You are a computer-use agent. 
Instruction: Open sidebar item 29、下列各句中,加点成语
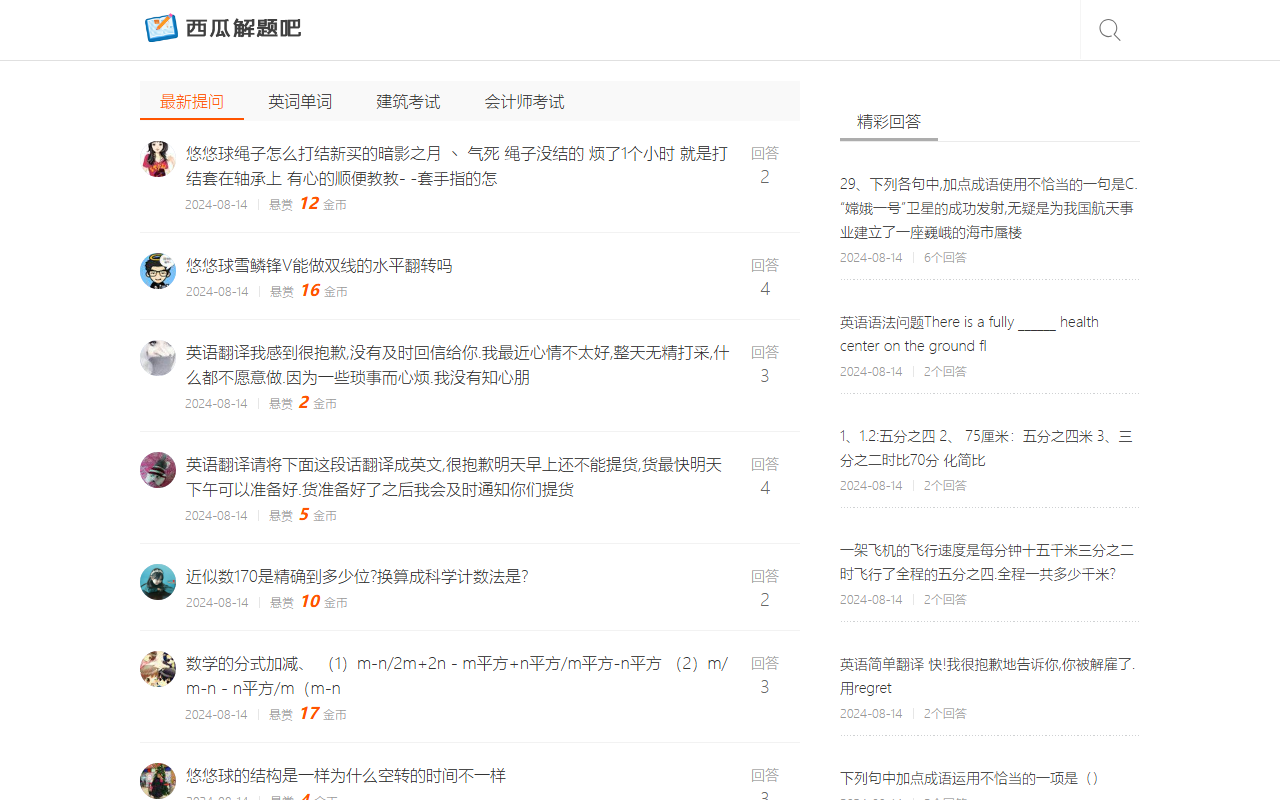click(x=989, y=208)
